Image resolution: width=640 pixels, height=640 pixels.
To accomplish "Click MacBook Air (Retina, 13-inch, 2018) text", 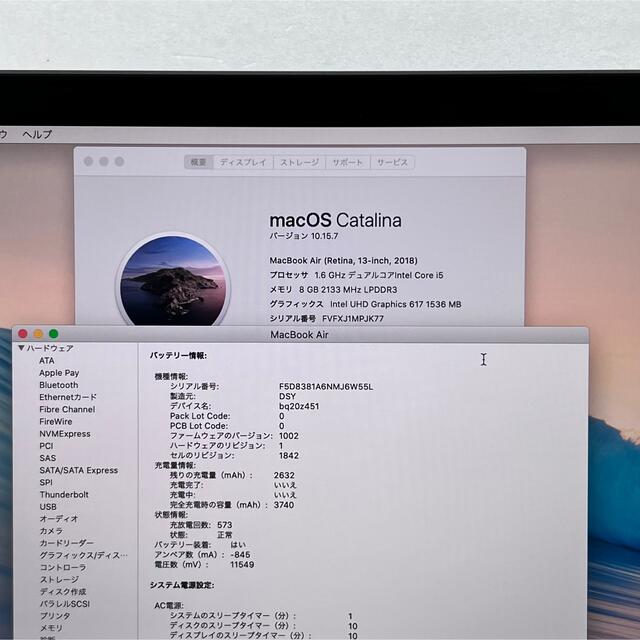I will (343, 261).
